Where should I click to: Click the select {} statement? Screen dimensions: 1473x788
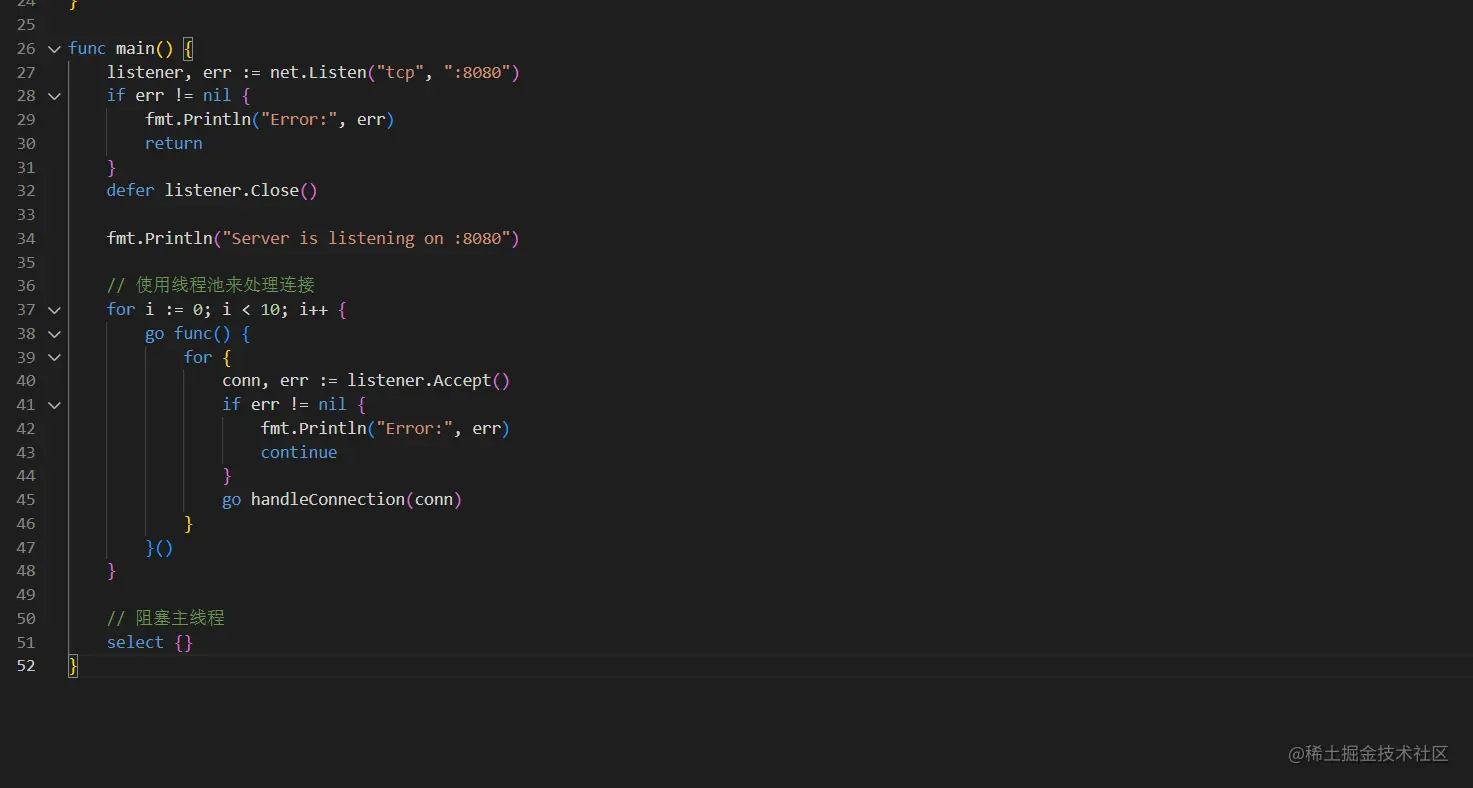pos(150,642)
